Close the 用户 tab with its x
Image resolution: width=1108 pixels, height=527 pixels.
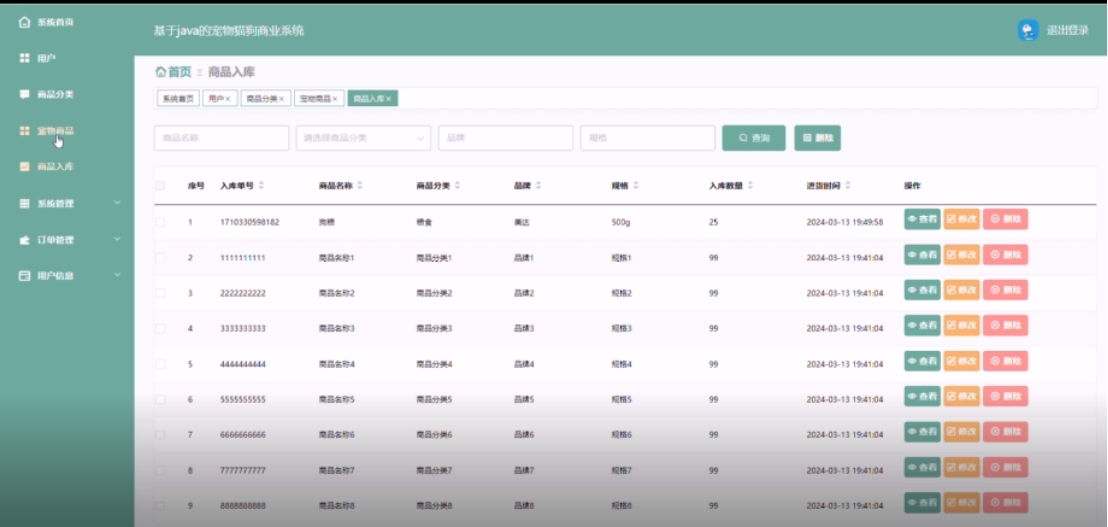[x=228, y=99]
